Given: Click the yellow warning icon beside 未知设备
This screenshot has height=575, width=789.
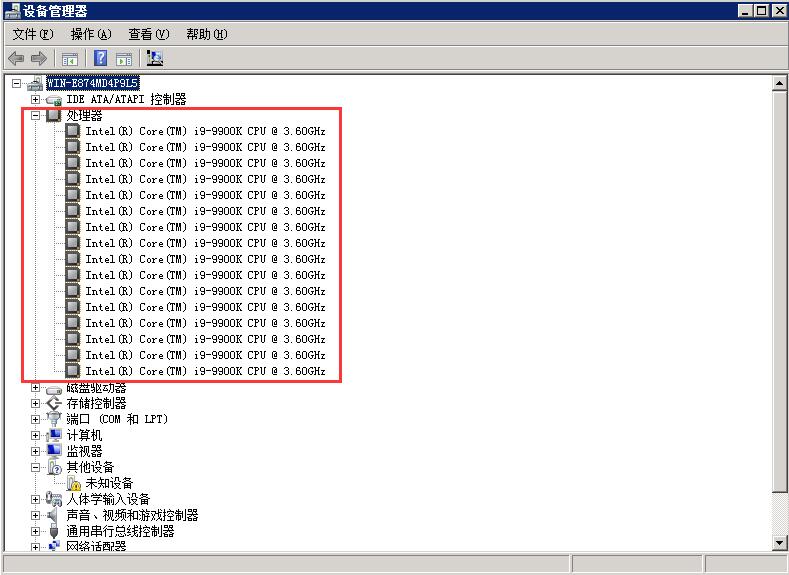Looking at the screenshot, I should 73,483.
